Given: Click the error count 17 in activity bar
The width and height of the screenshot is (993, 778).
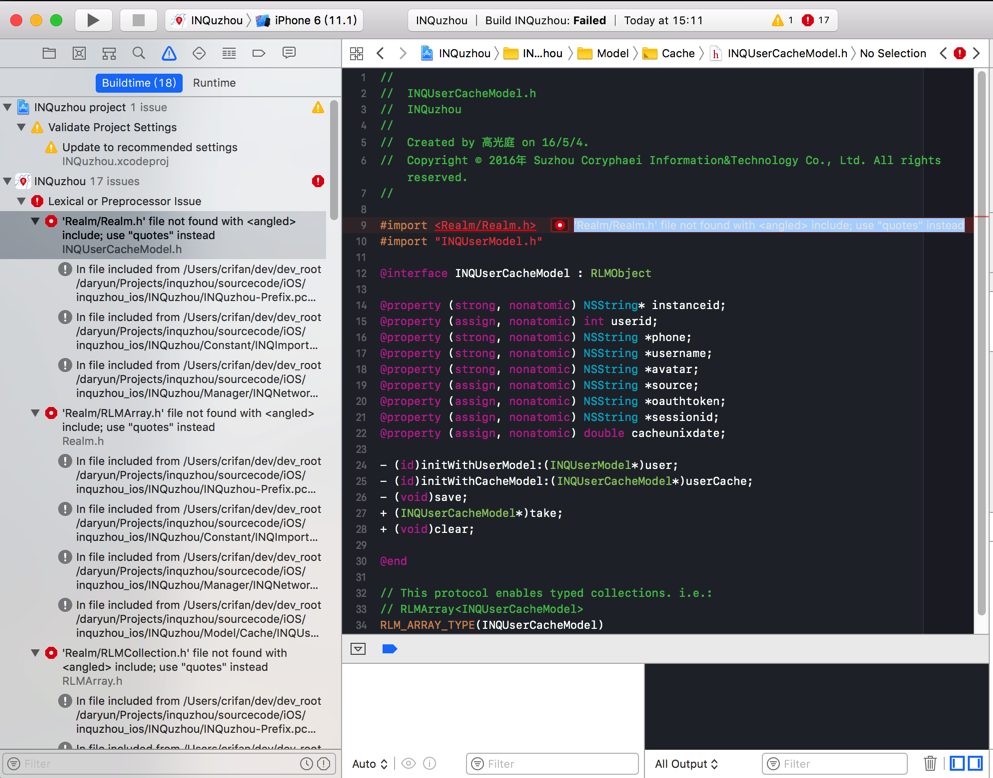Looking at the screenshot, I should (816, 20).
